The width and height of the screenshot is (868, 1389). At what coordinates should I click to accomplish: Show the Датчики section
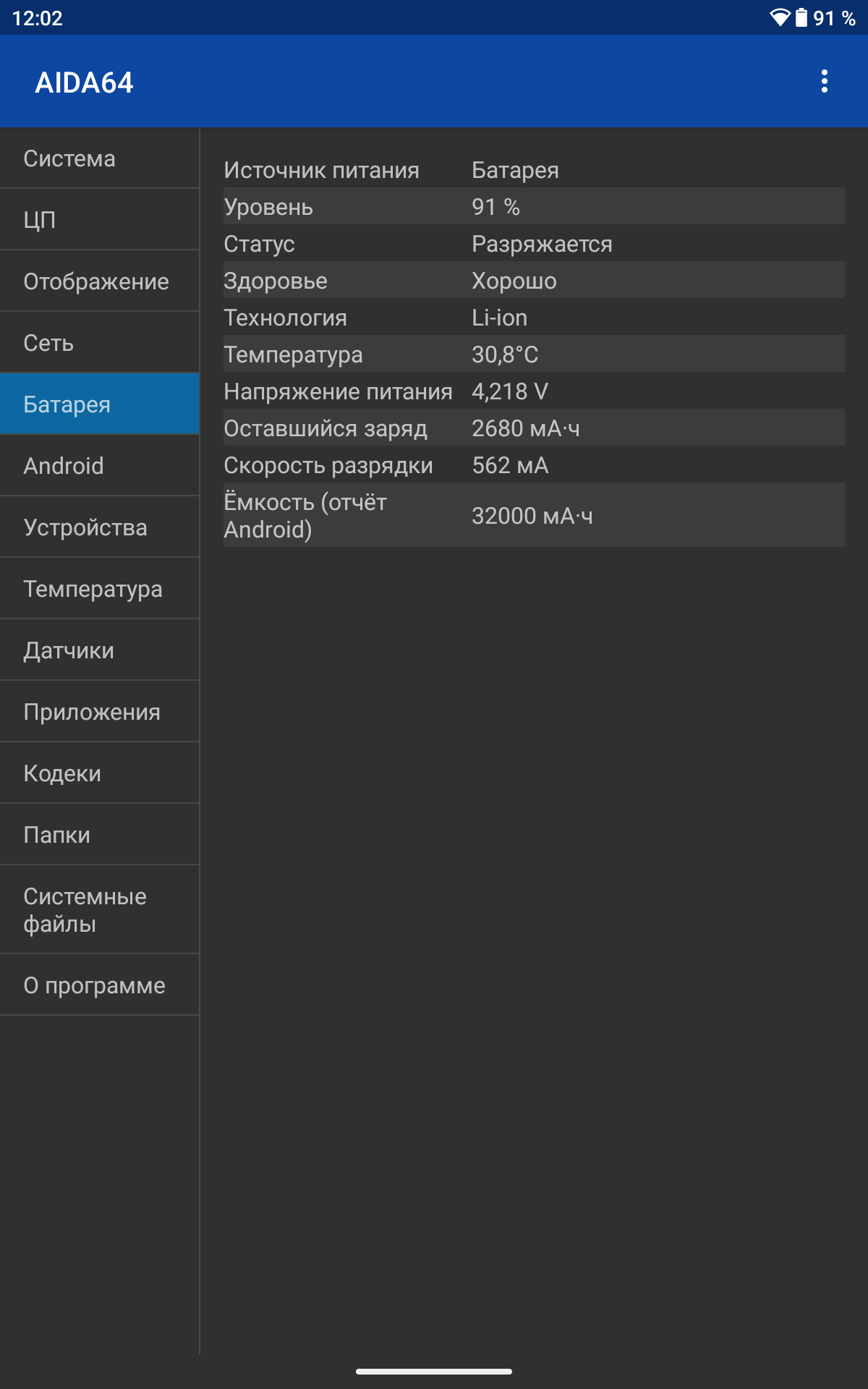(100, 650)
